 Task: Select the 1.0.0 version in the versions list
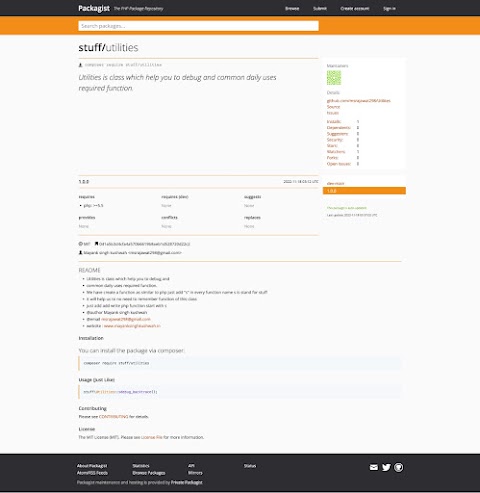(x=364, y=191)
